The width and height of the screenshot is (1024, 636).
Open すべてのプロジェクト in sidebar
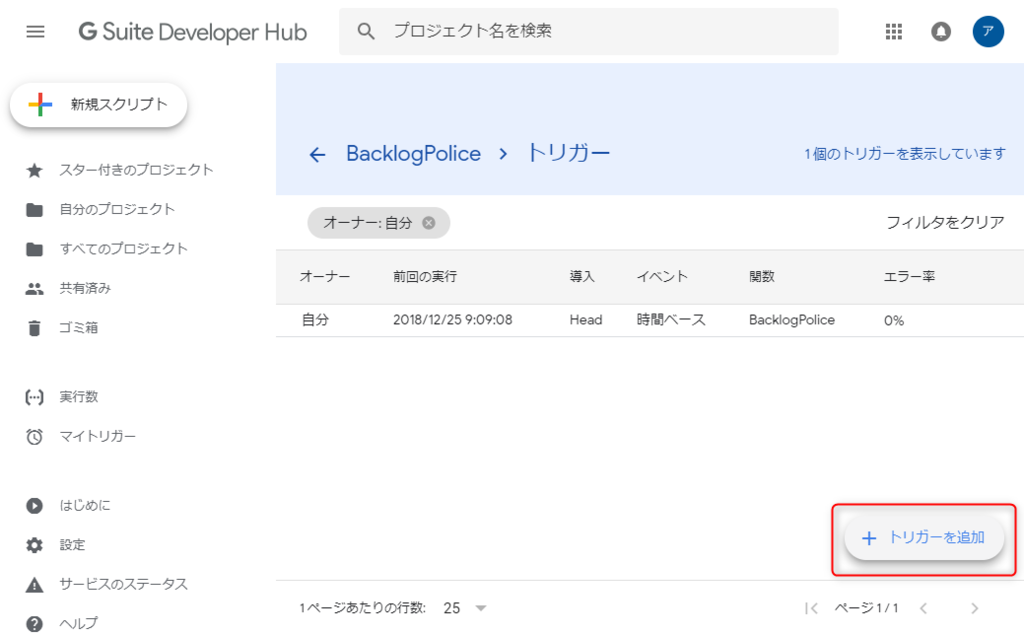123,248
